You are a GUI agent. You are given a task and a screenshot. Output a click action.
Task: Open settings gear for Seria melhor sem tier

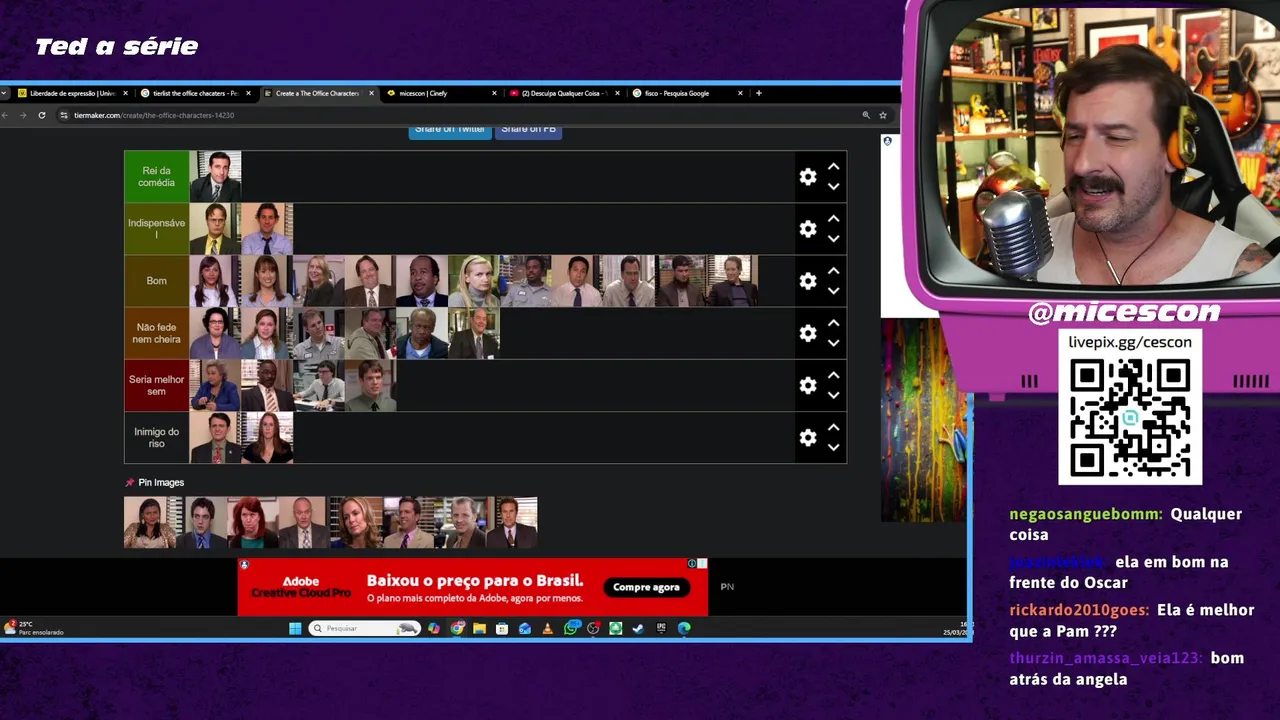click(808, 385)
